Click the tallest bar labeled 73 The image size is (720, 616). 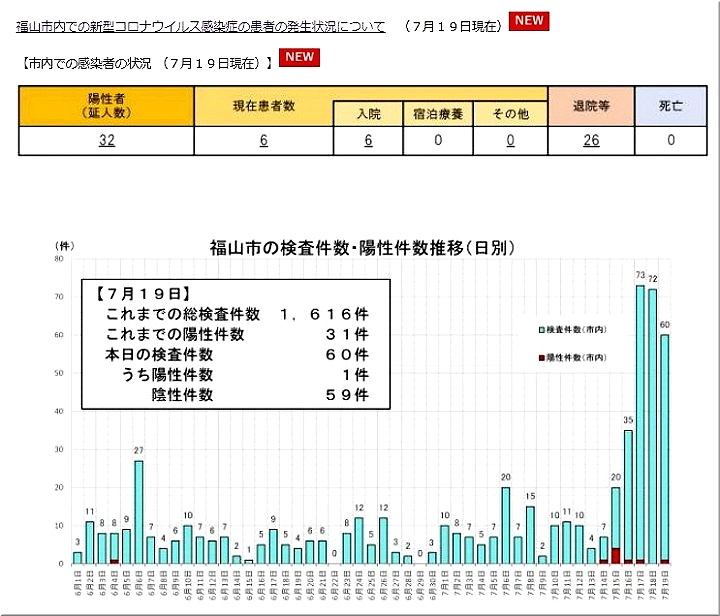[640, 425]
